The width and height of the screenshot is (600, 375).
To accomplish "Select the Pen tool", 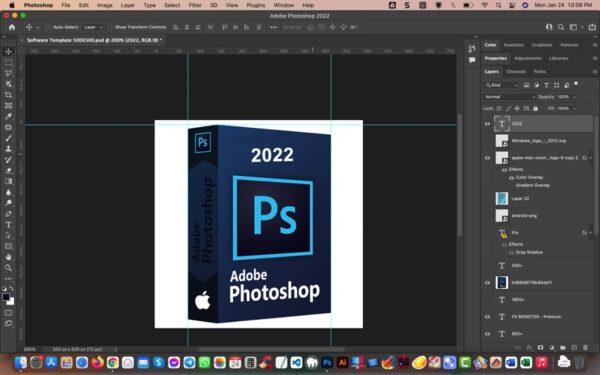I will tap(8, 214).
